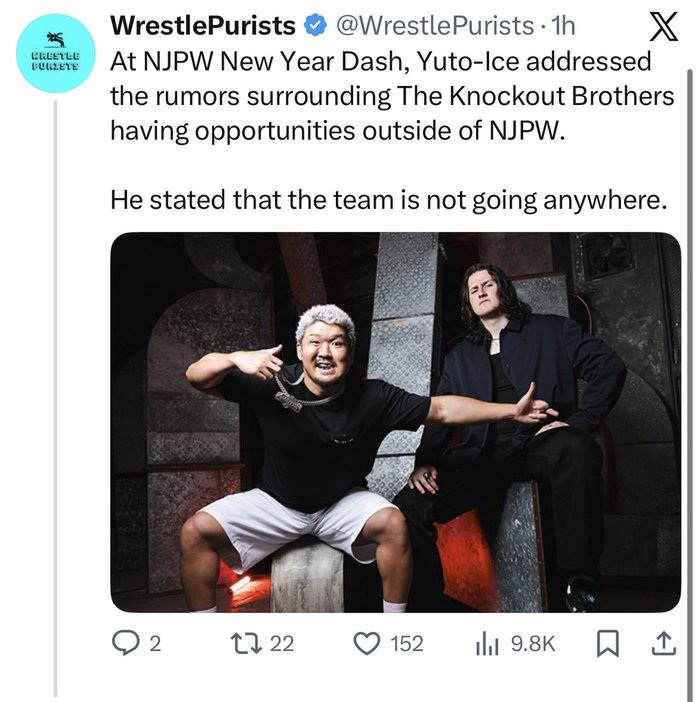Open the reply comment icon

126,643
